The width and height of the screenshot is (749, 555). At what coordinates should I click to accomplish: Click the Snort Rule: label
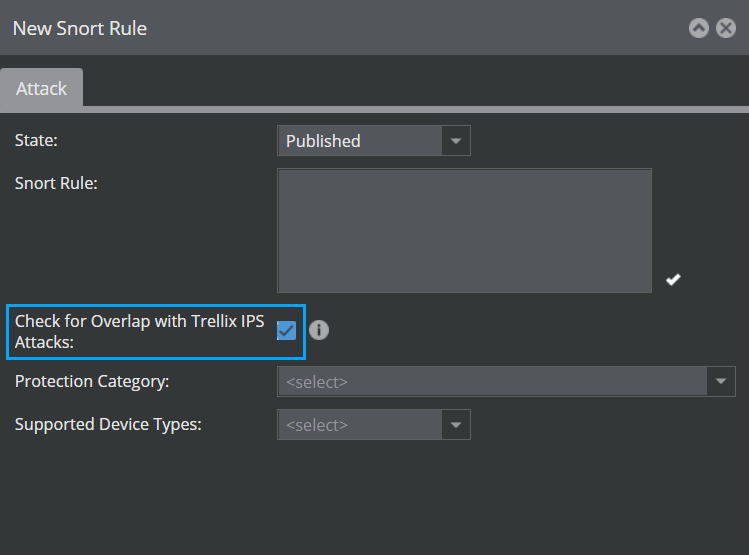(x=56, y=183)
